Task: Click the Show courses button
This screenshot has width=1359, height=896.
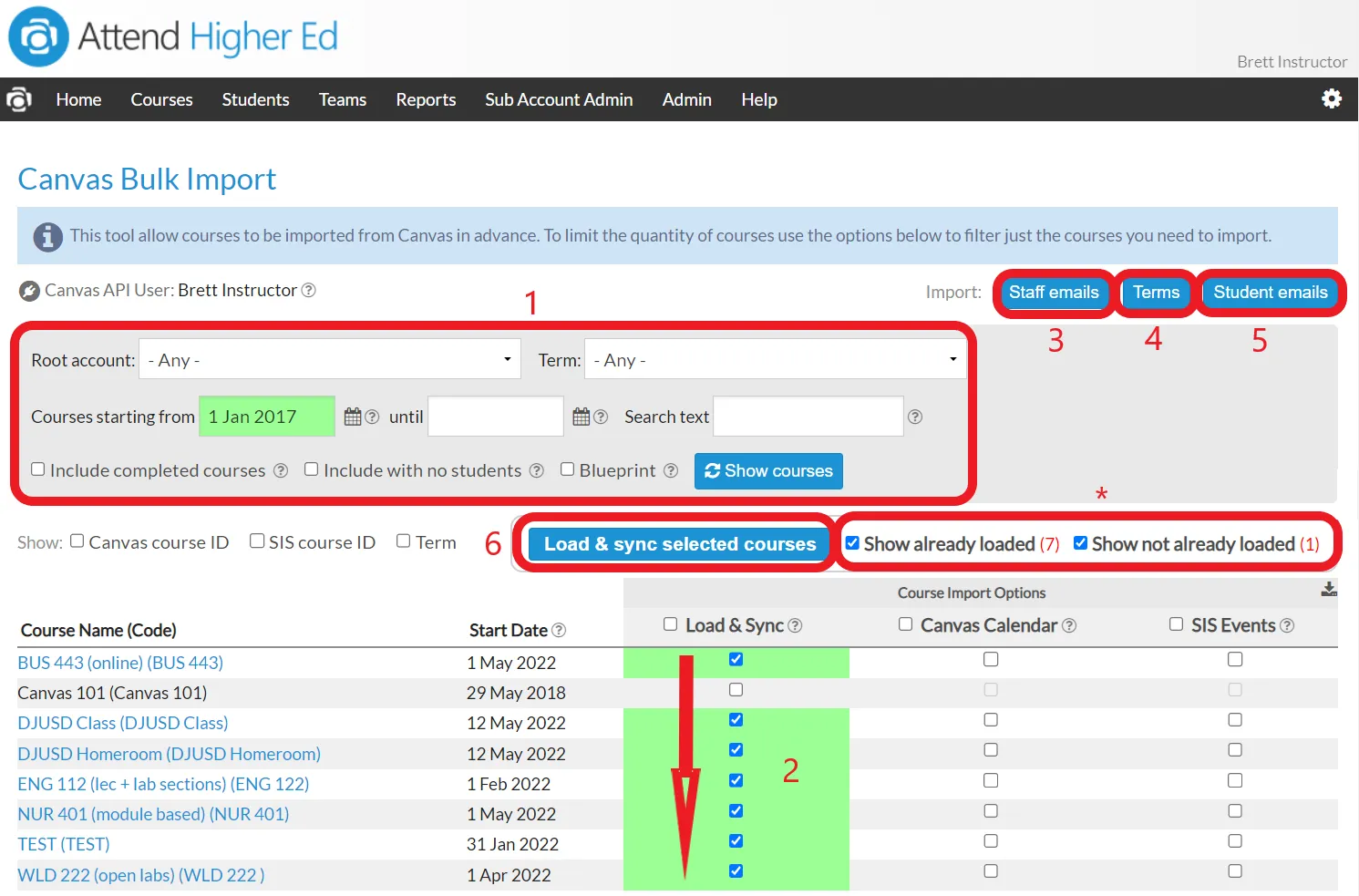Action: tap(768, 471)
